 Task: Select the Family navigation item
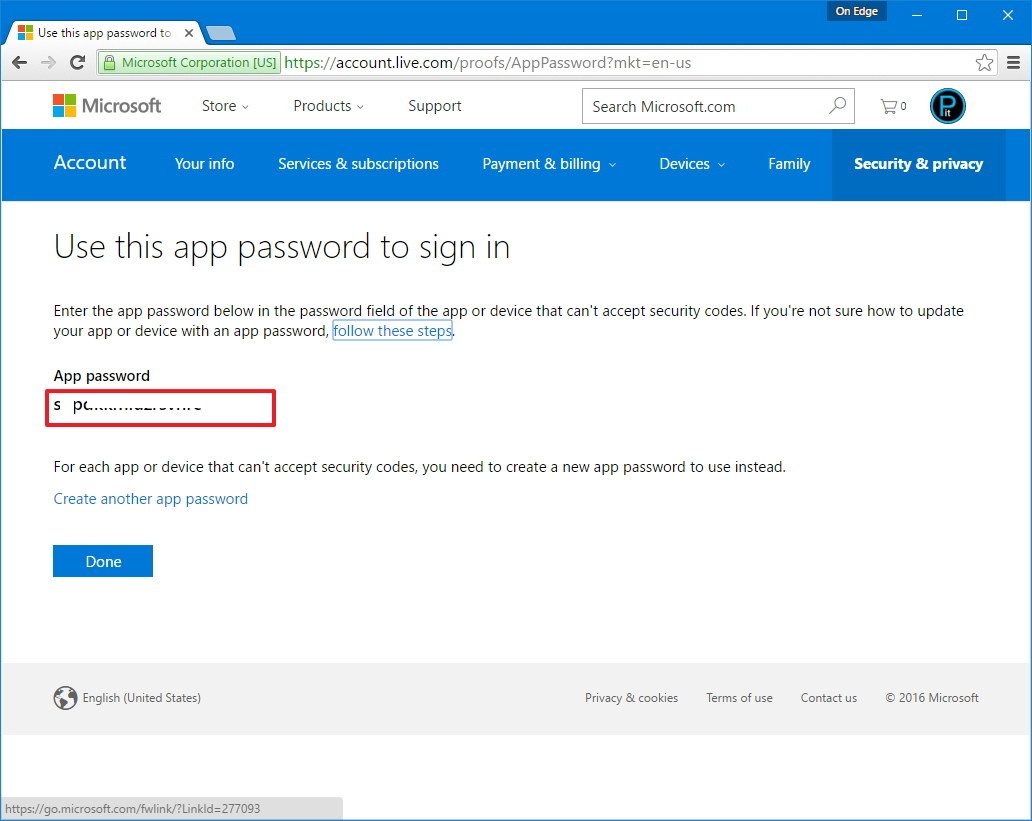pyautogui.click(x=789, y=164)
